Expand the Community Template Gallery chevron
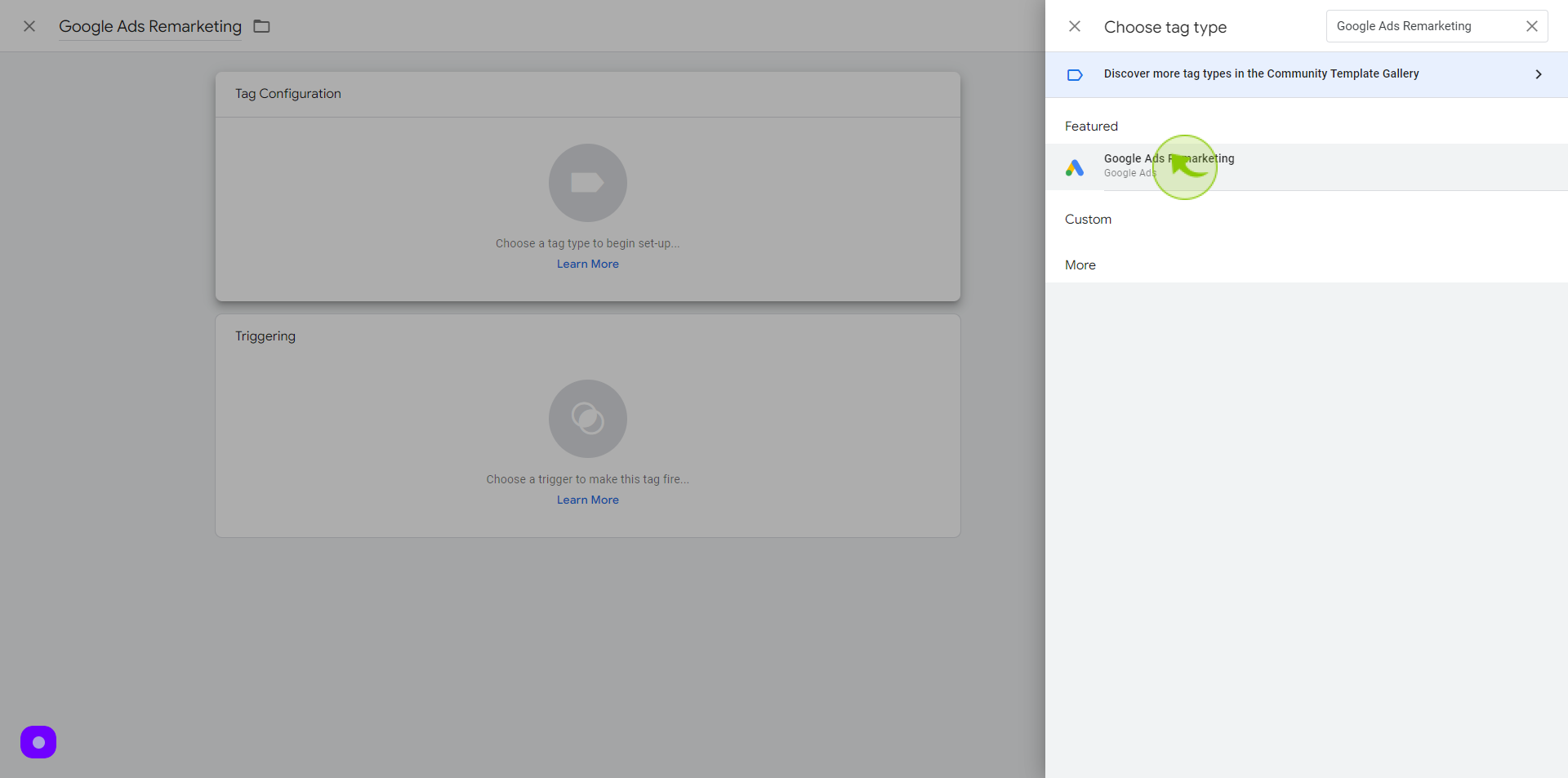The width and height of the screenshot is (1568, 778). pyautogui.click(x=1539, y=74)
